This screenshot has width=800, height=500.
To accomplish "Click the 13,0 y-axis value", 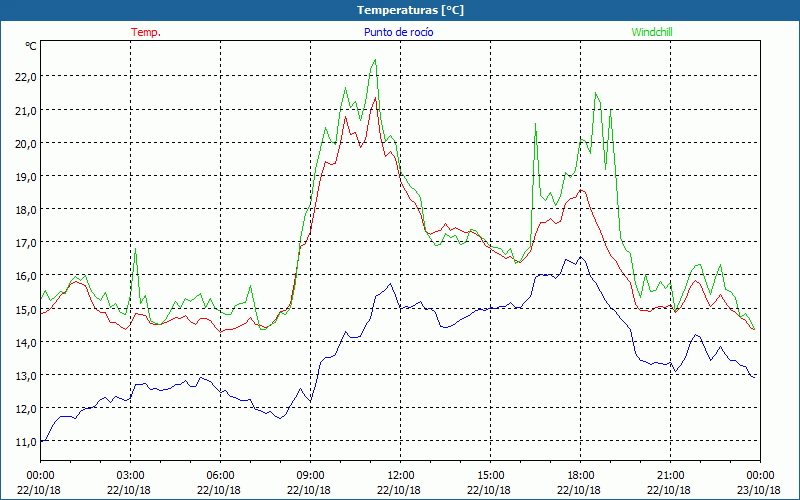I will pos(26,376).
